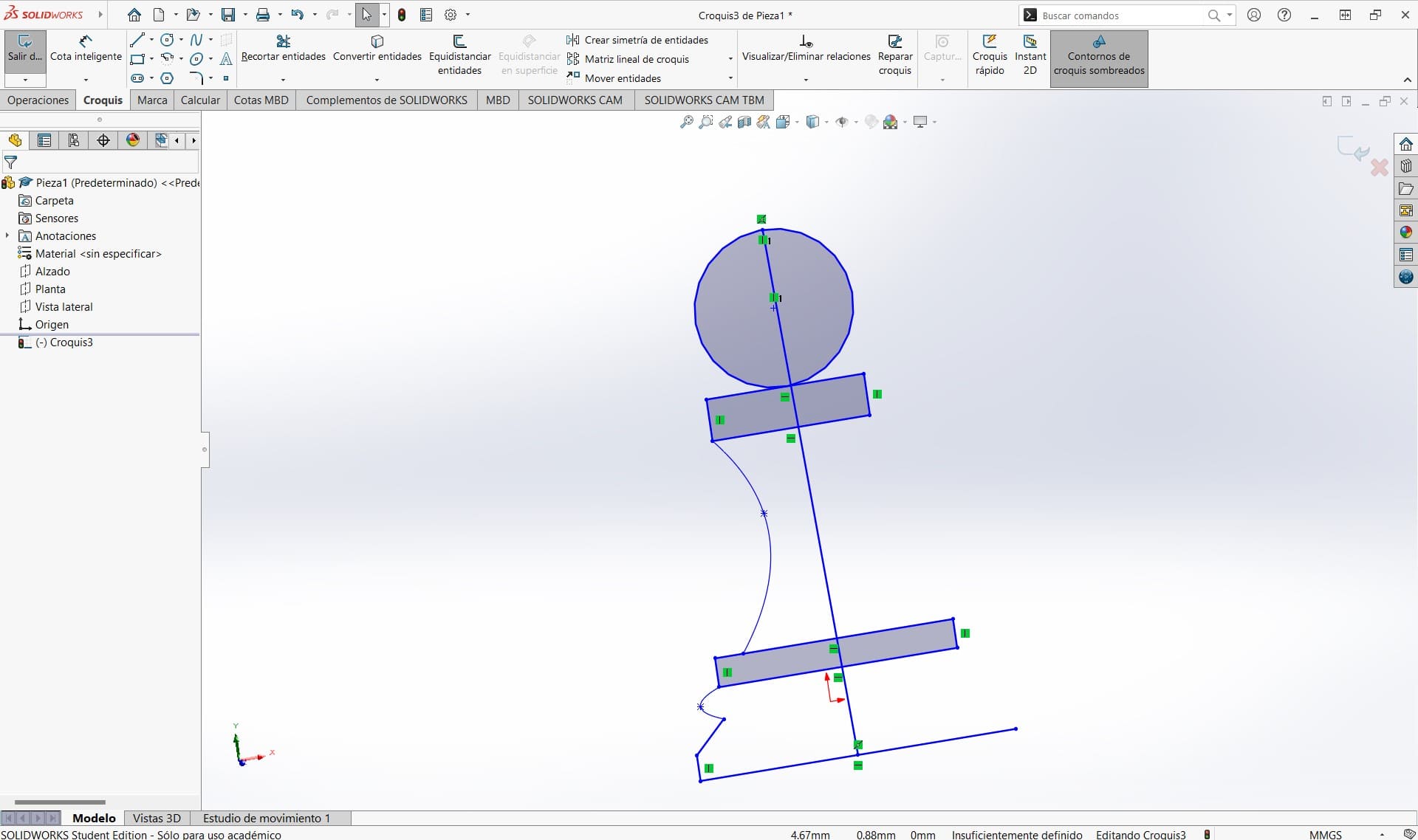
Task: Toggle Instant 2D mode
Action: click(x=1030, y=55)
